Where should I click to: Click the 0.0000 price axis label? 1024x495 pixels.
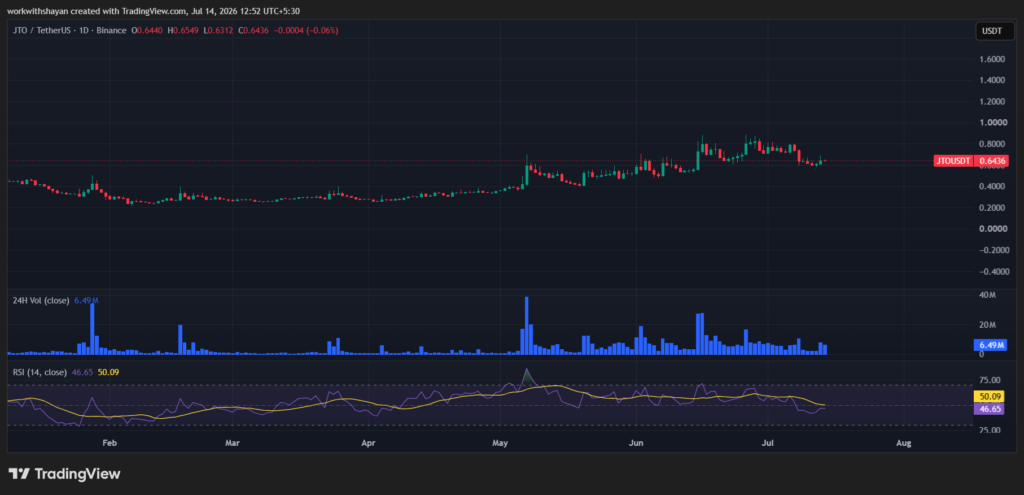click(991, 229)
